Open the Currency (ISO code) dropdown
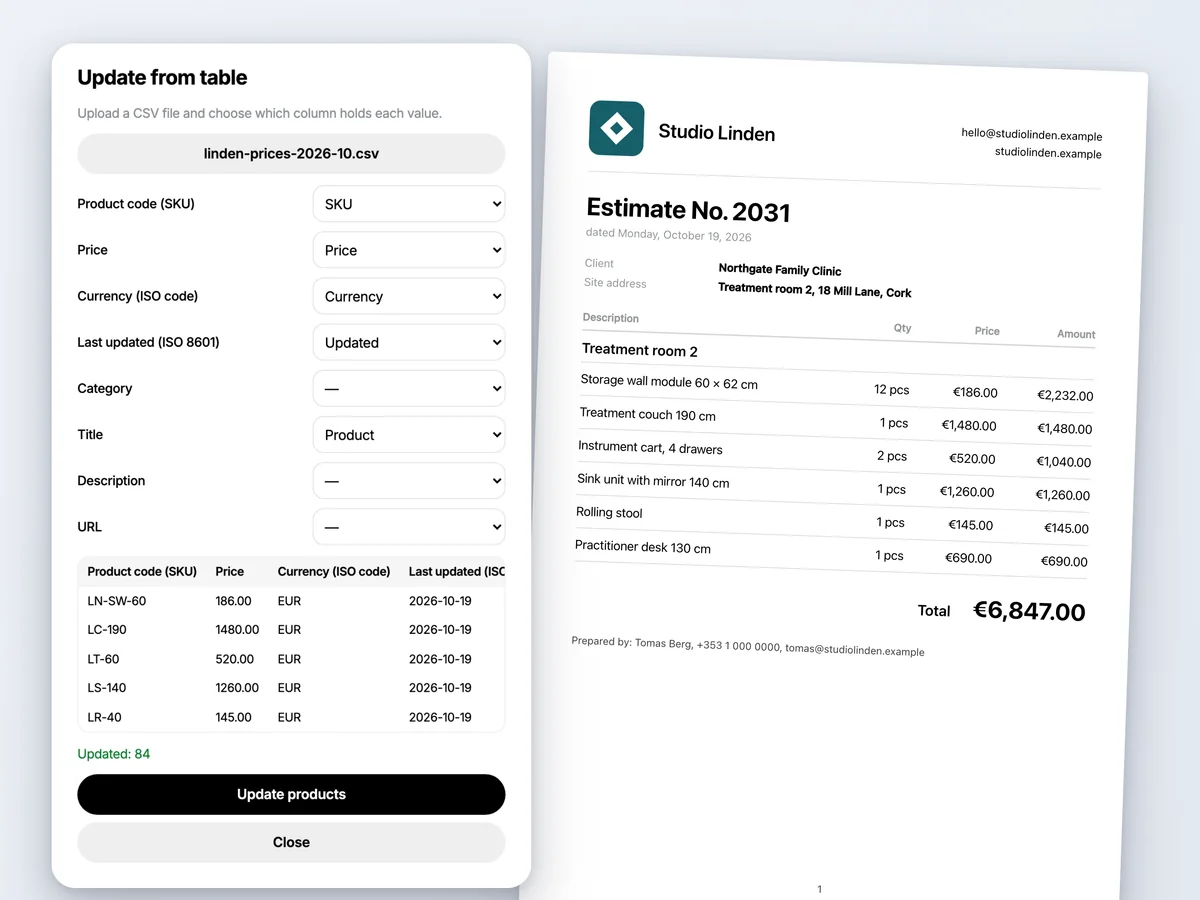This screenshot has width=1200, height=900. (x=409, y=296)
